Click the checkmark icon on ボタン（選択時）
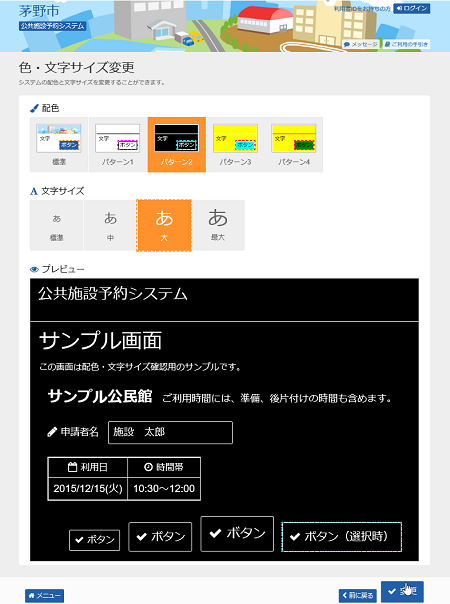The width and height of the screenshot is (450, 604). click(295, 537)
